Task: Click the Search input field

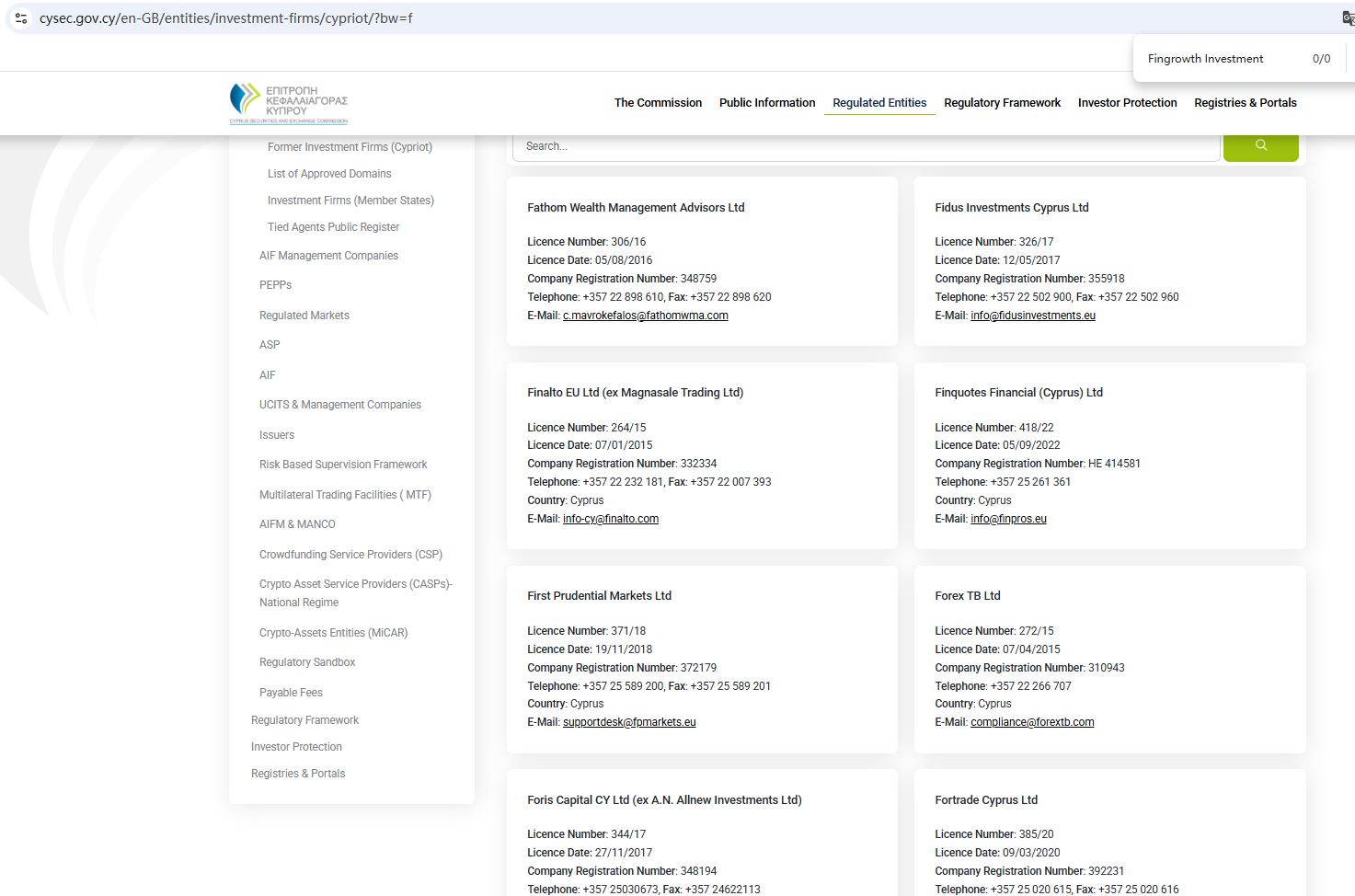Action: [865, 146]
